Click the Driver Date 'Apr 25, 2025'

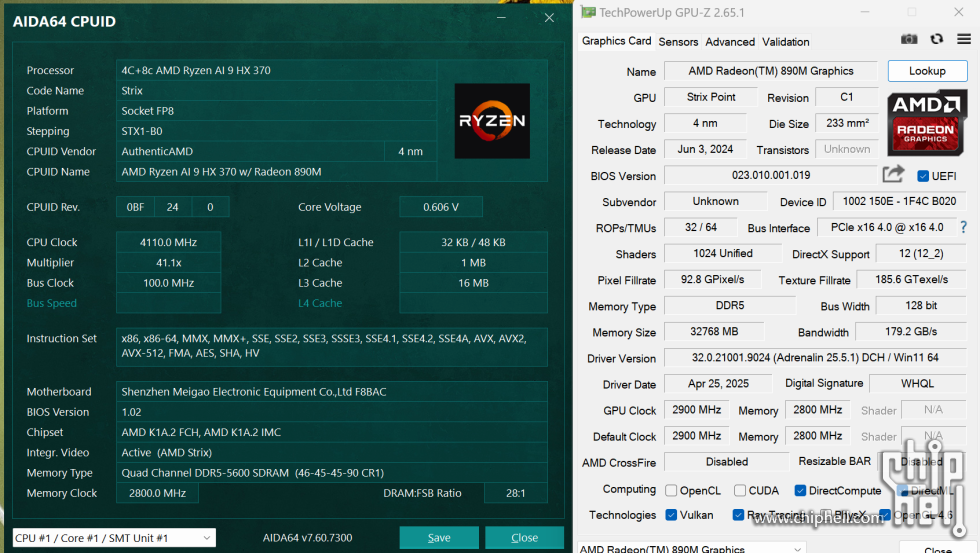(x=718, y=383)
